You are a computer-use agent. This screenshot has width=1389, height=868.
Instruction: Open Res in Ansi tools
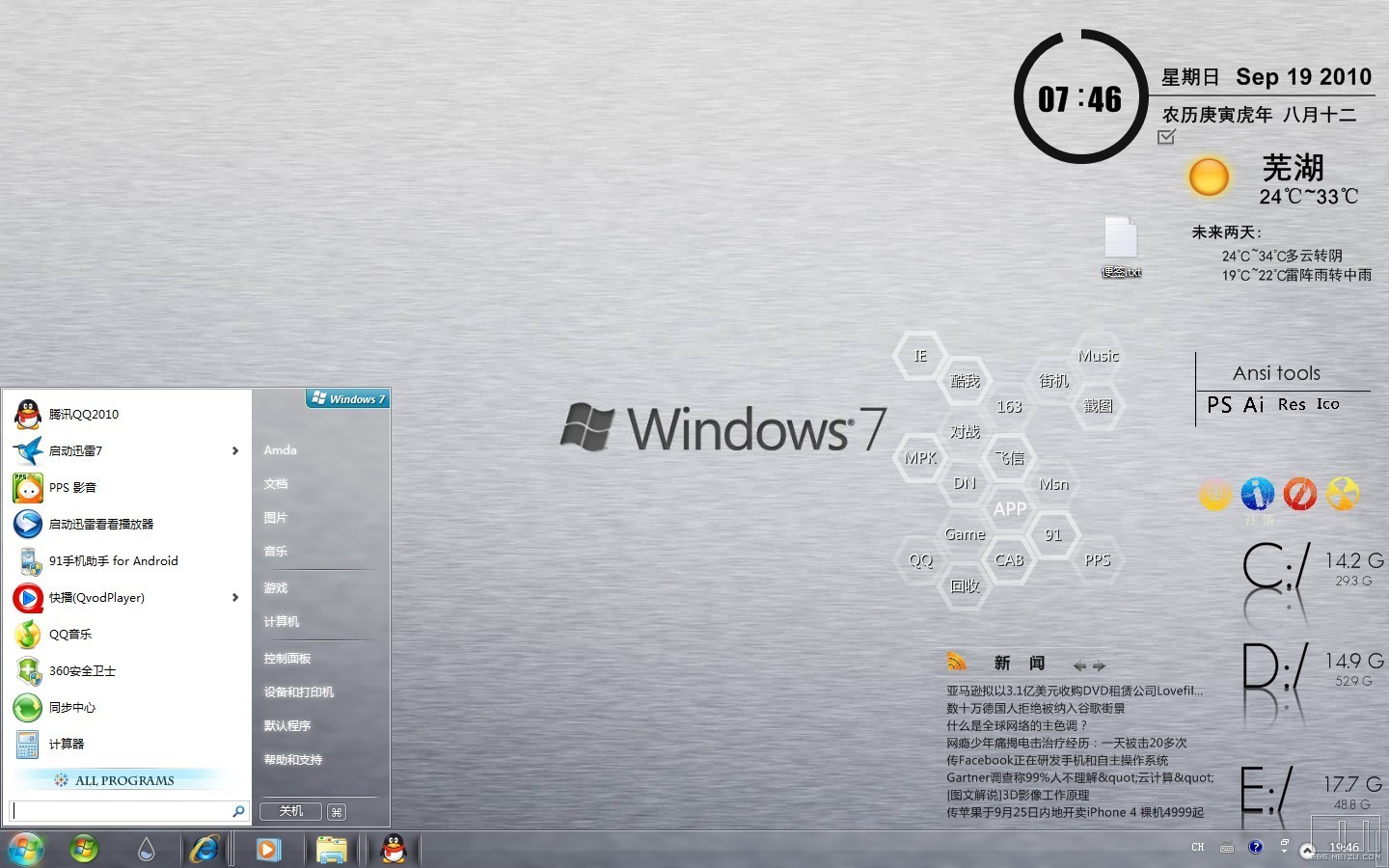(1292, 405)
